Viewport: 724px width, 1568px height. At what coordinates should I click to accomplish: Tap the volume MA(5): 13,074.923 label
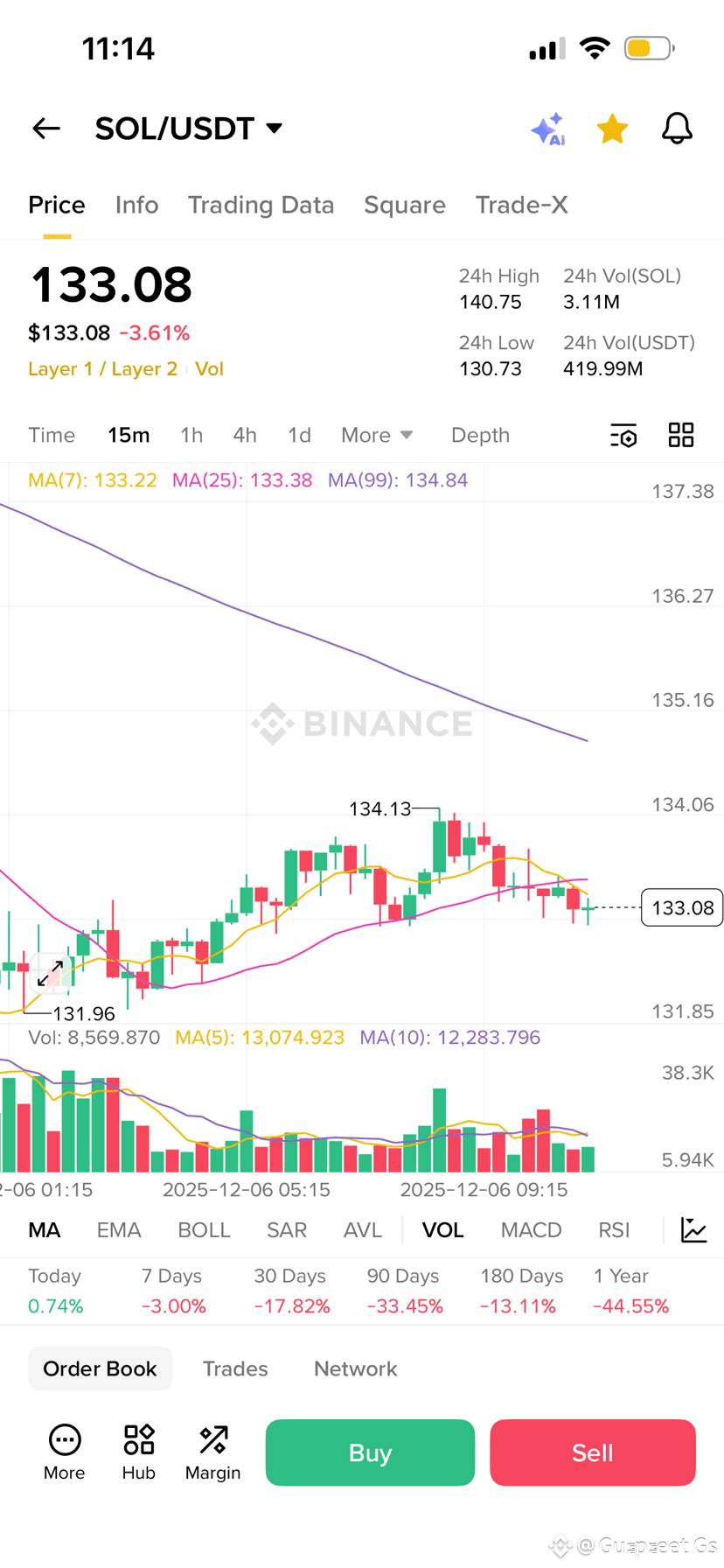[x=260, y=1038]
